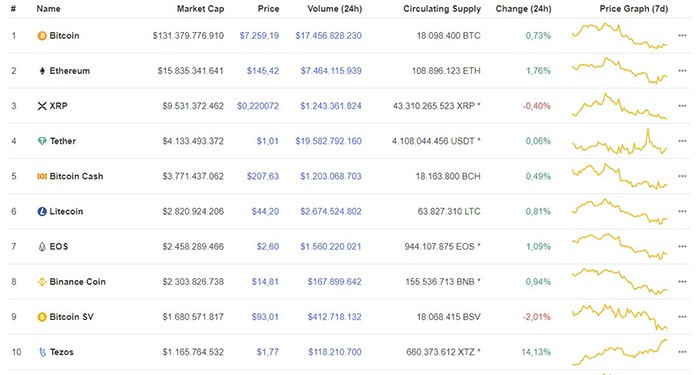Click Ethereum price $145,42
The height and width of the screenshot is (375, 700).
coord(263,71)
